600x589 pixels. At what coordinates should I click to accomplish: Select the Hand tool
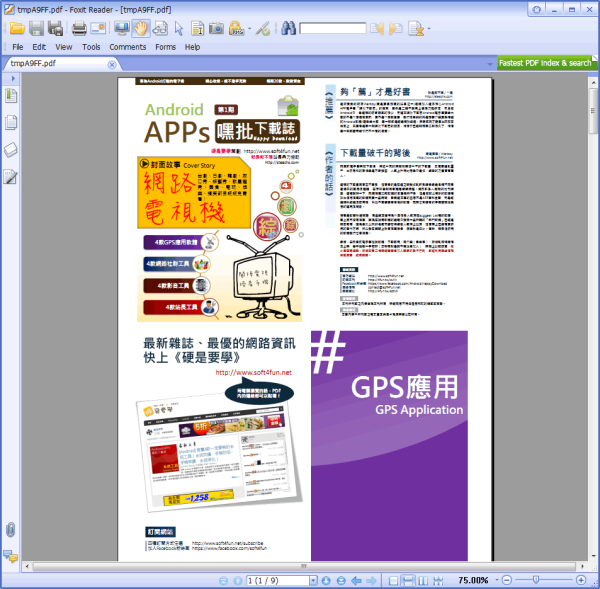pyautogui.click(x=141, y=28)
